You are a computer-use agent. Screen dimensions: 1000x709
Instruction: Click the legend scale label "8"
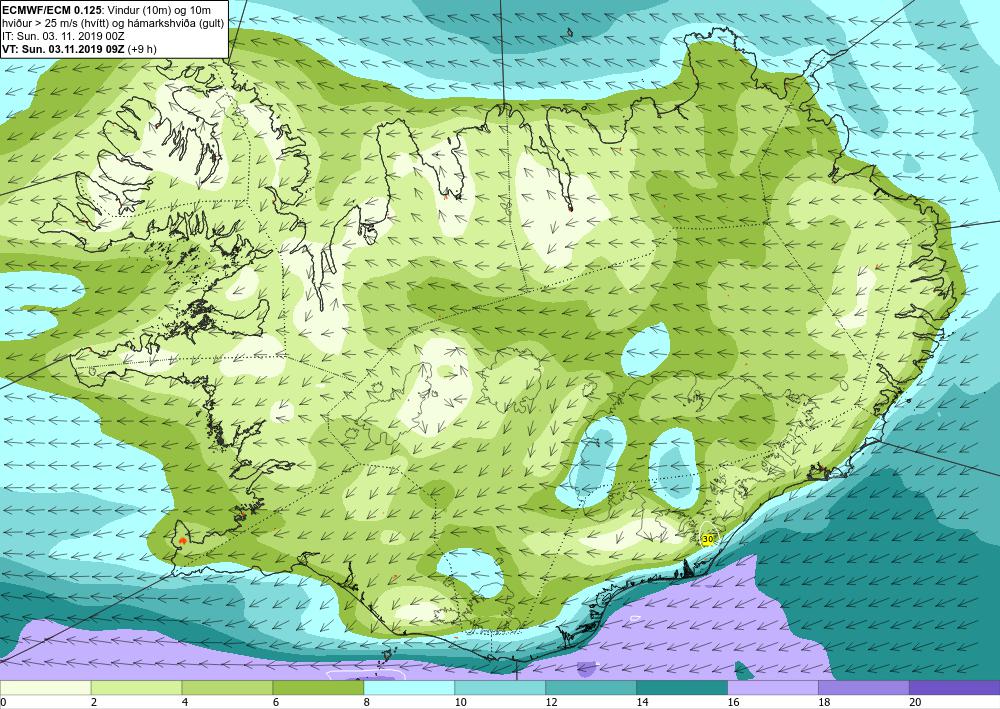coord(367,702)
